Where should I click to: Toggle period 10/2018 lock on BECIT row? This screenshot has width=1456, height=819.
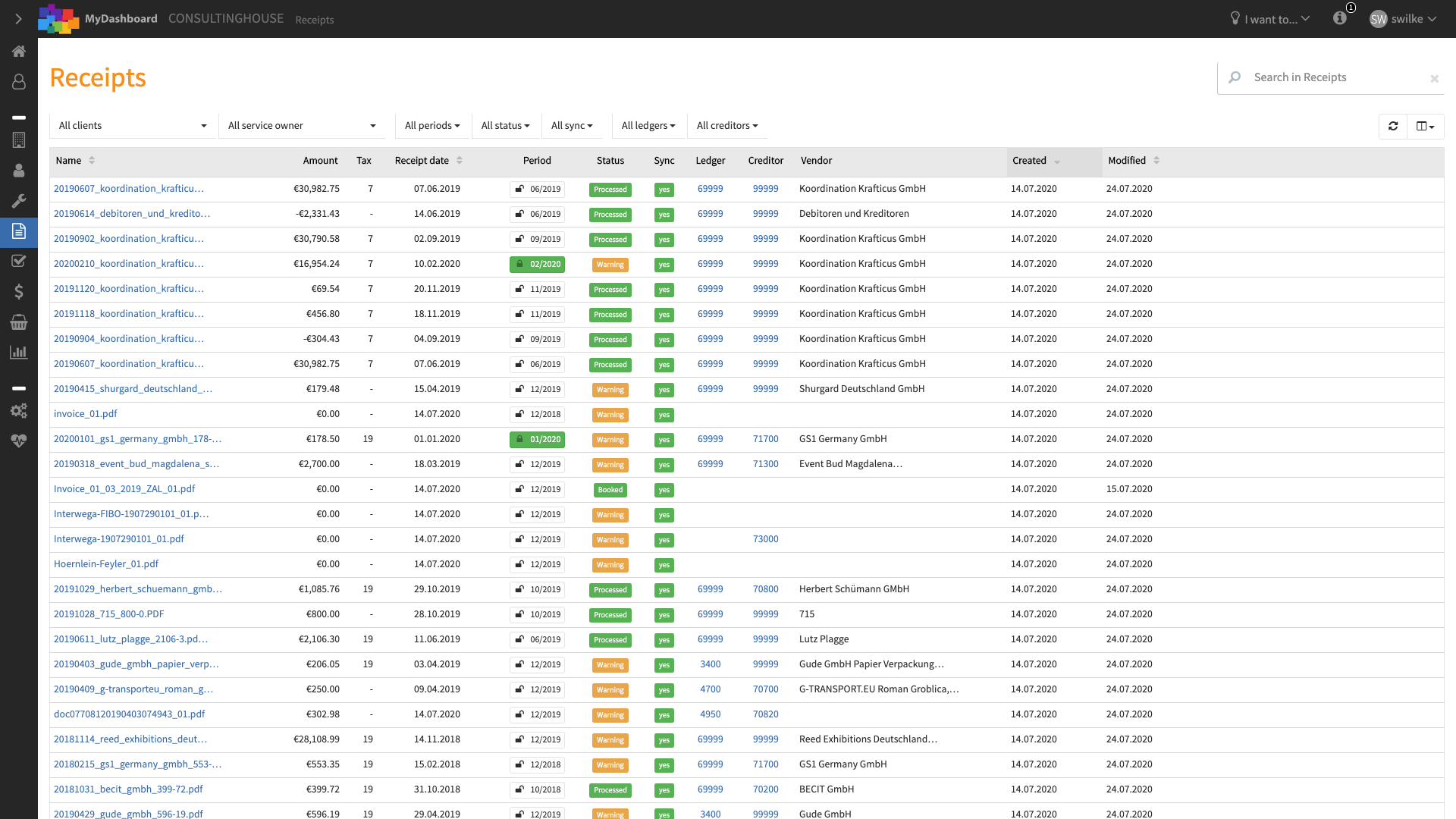pos(537,790)
